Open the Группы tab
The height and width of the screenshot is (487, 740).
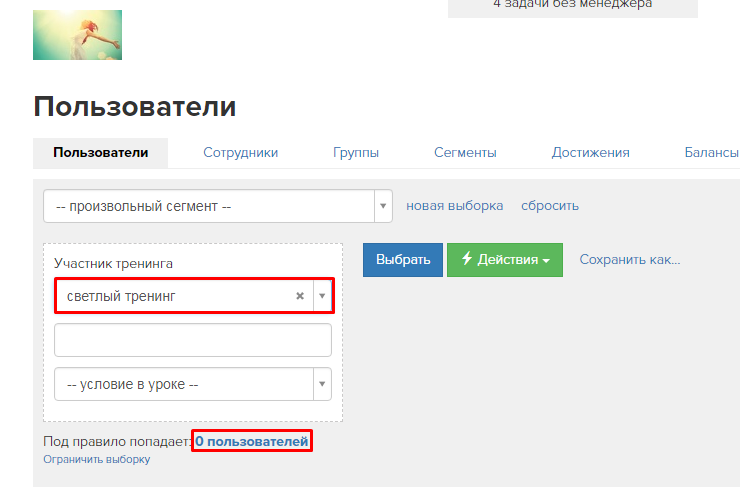pos(356,152)
